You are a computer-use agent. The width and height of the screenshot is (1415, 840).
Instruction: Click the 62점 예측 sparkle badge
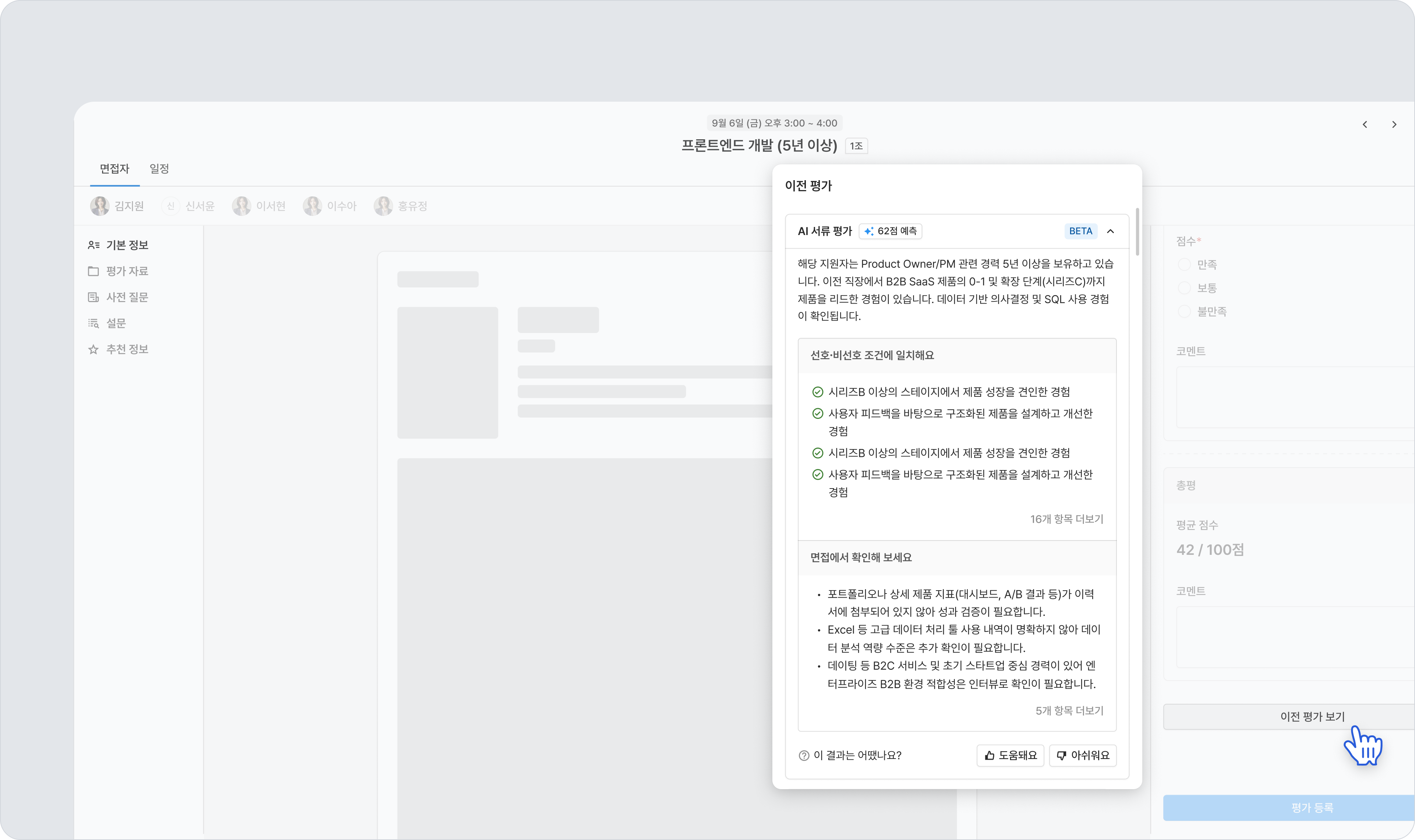coord(890,231)
